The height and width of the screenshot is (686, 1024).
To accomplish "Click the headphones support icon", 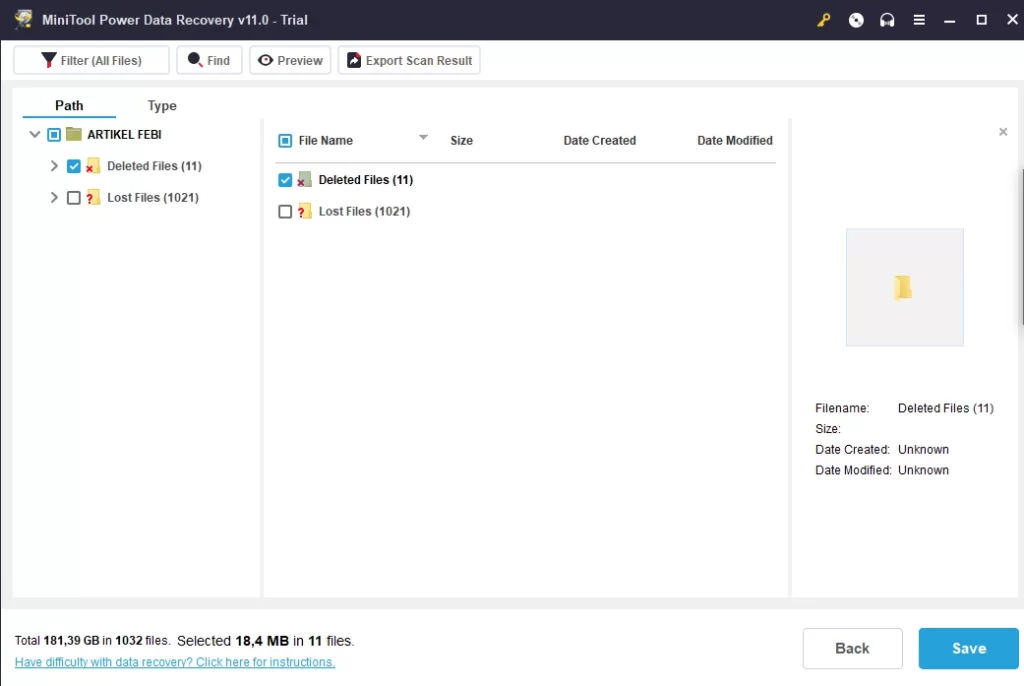I will [x=887, y=20].
